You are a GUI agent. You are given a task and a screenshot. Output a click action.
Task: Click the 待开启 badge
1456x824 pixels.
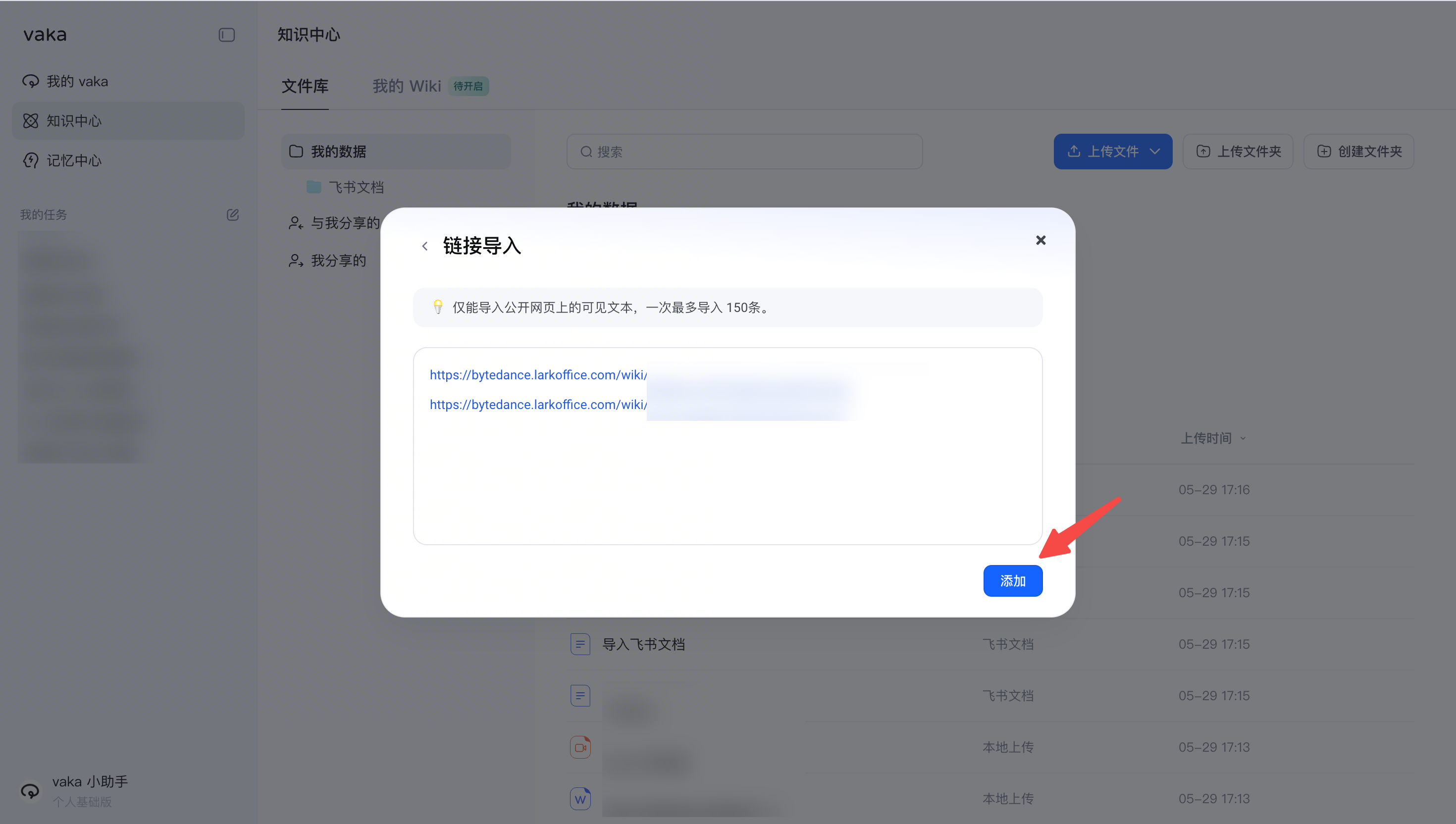[x=468, y=86]
